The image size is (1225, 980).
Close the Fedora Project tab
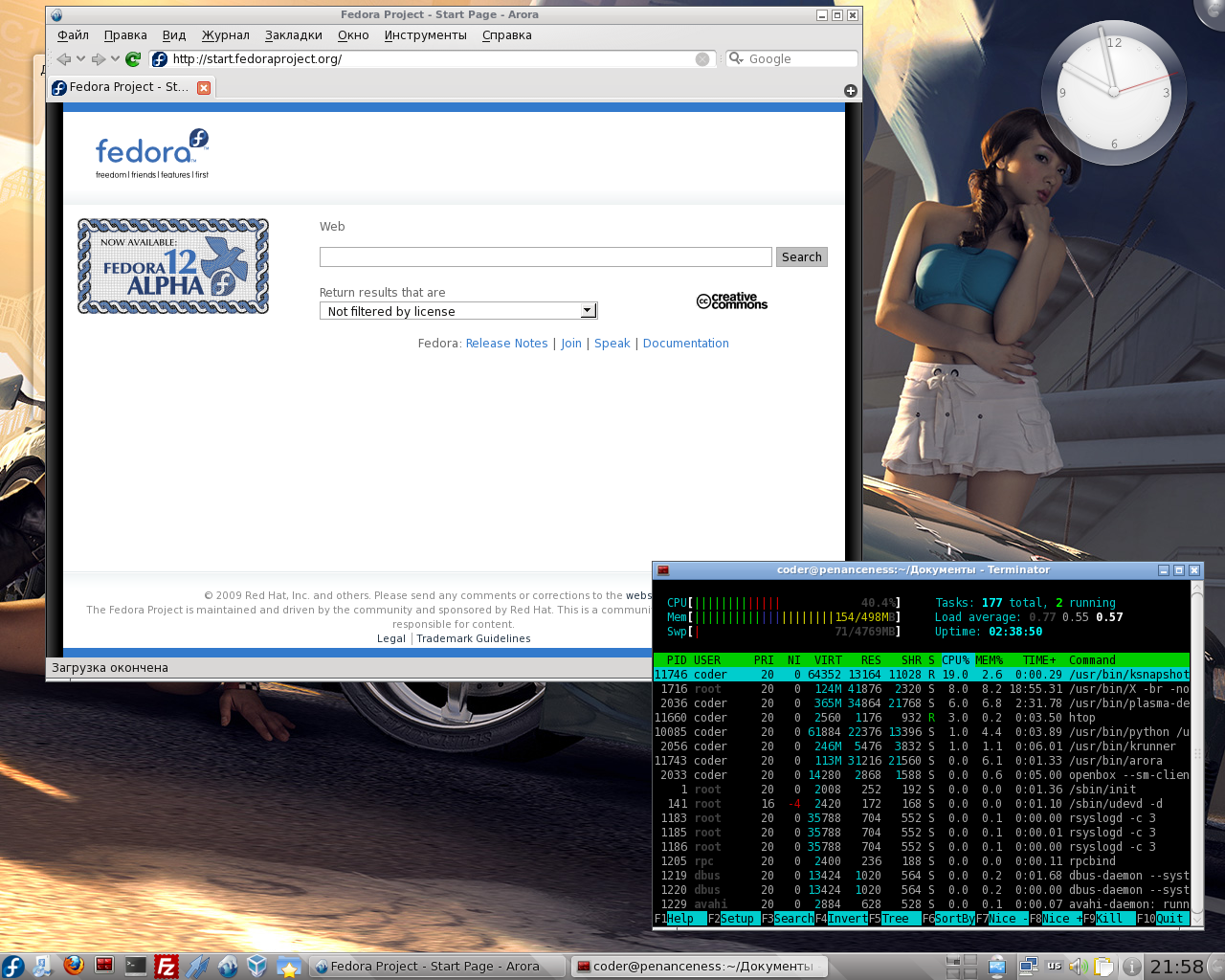[x=203, y=88]
